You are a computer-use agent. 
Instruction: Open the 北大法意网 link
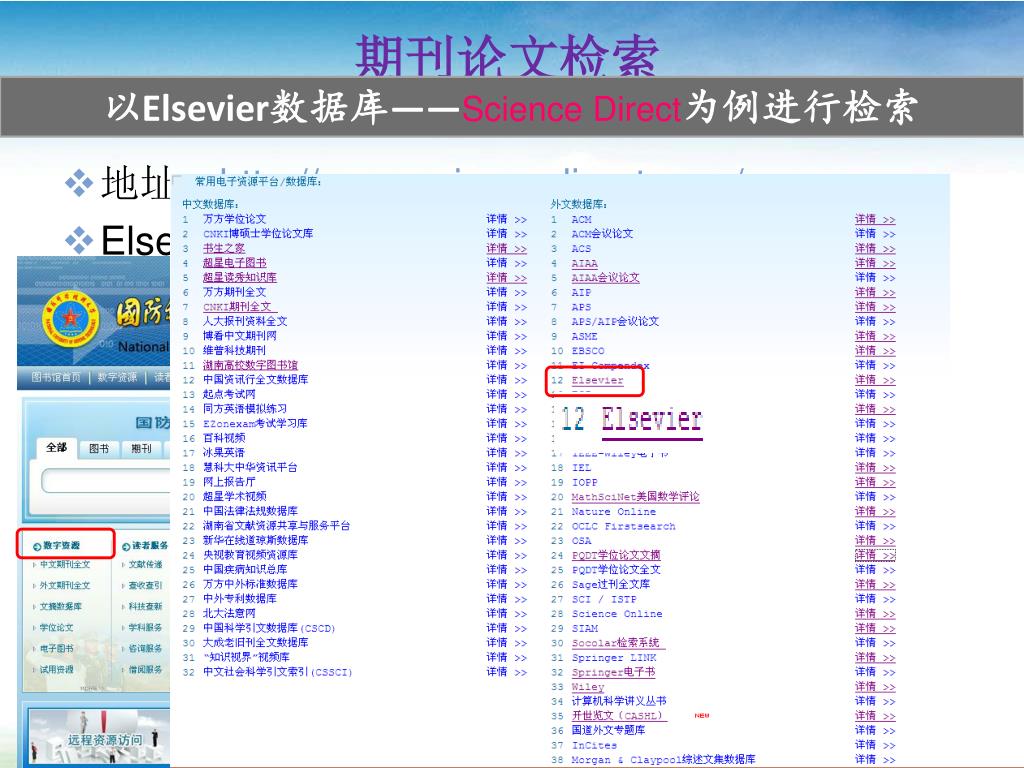coord(229,613)
